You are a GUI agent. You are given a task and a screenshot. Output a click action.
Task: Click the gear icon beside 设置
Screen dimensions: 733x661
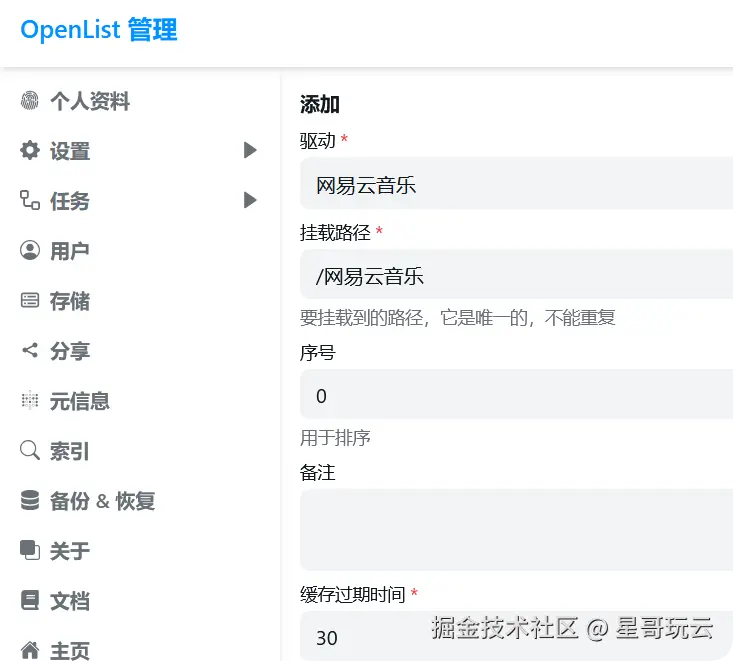click(29, 151)
